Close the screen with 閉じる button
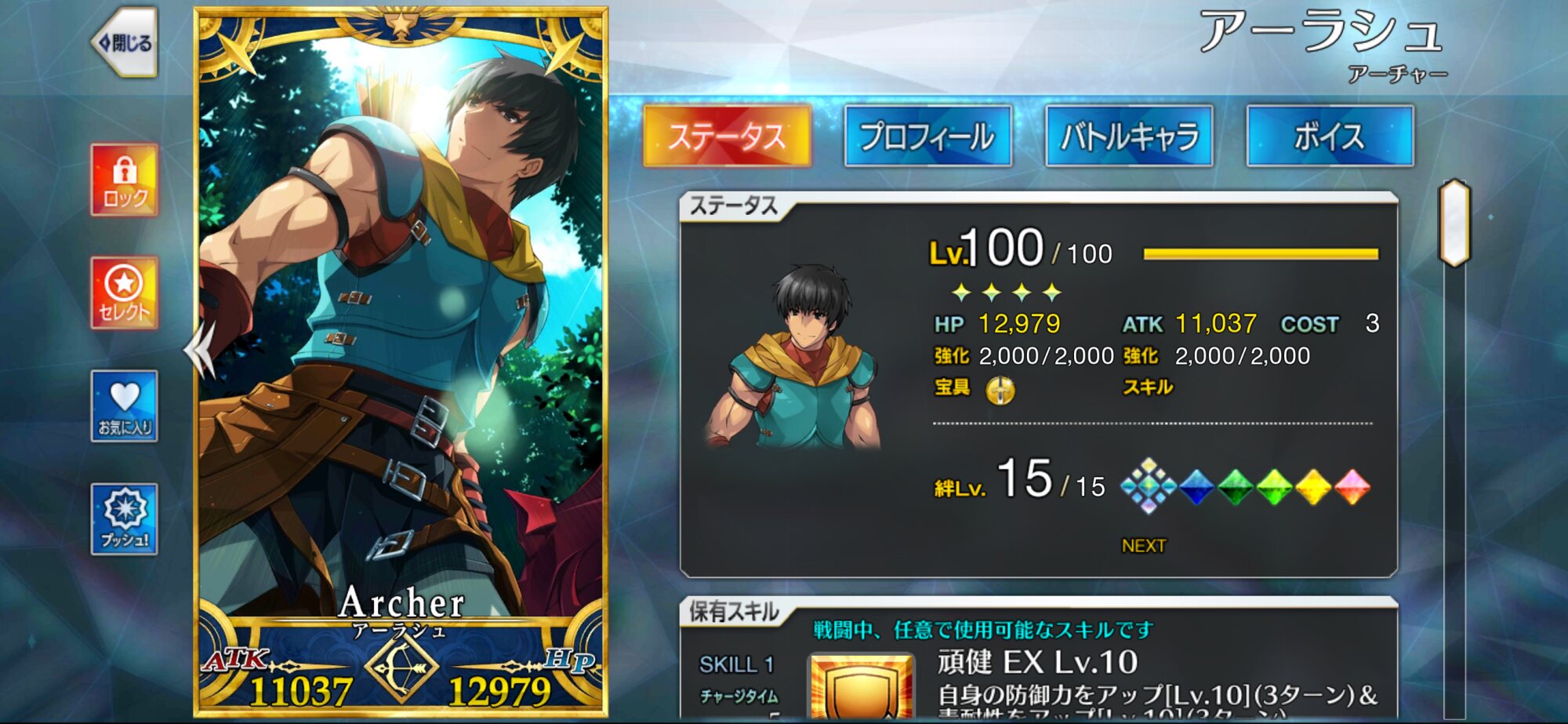1568x724 pixels. (125, 42)
